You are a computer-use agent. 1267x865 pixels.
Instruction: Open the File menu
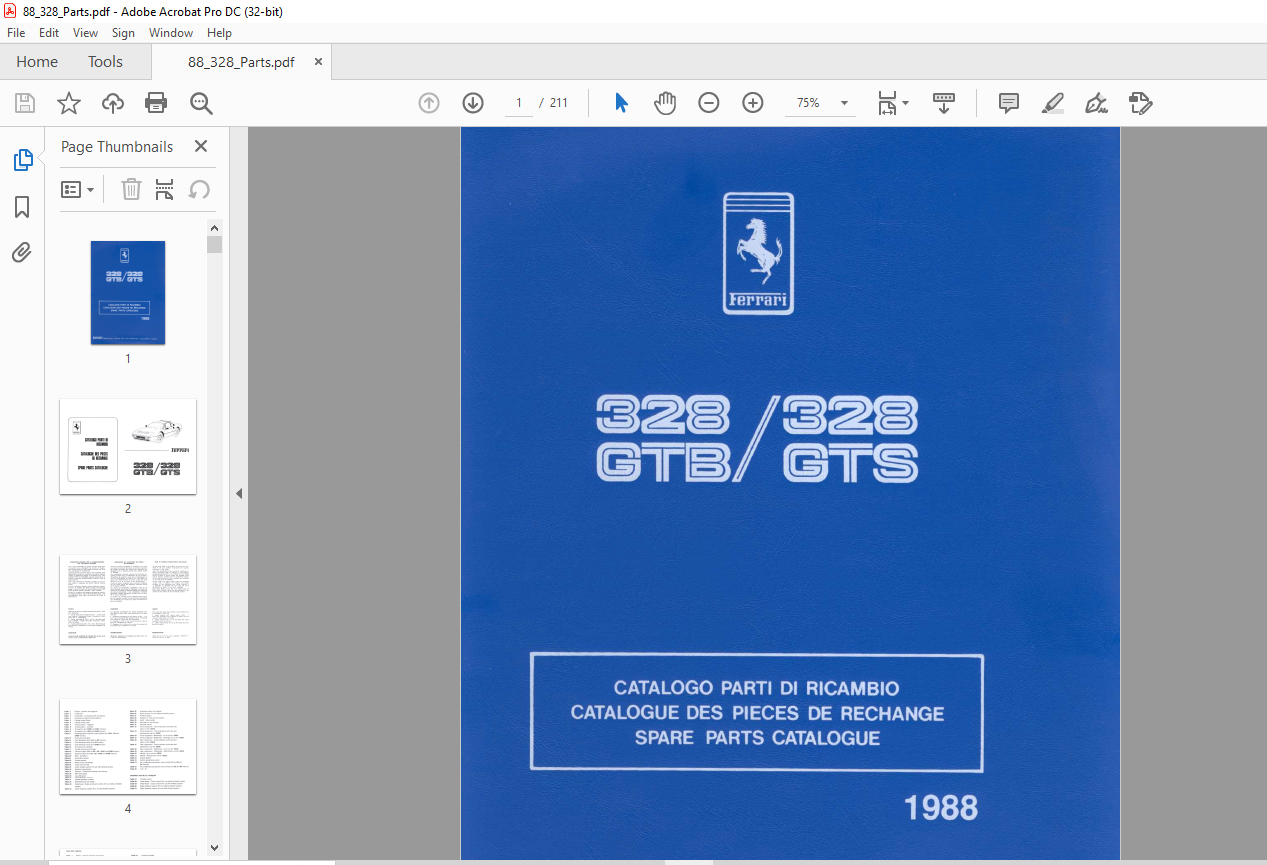point(16,32)
